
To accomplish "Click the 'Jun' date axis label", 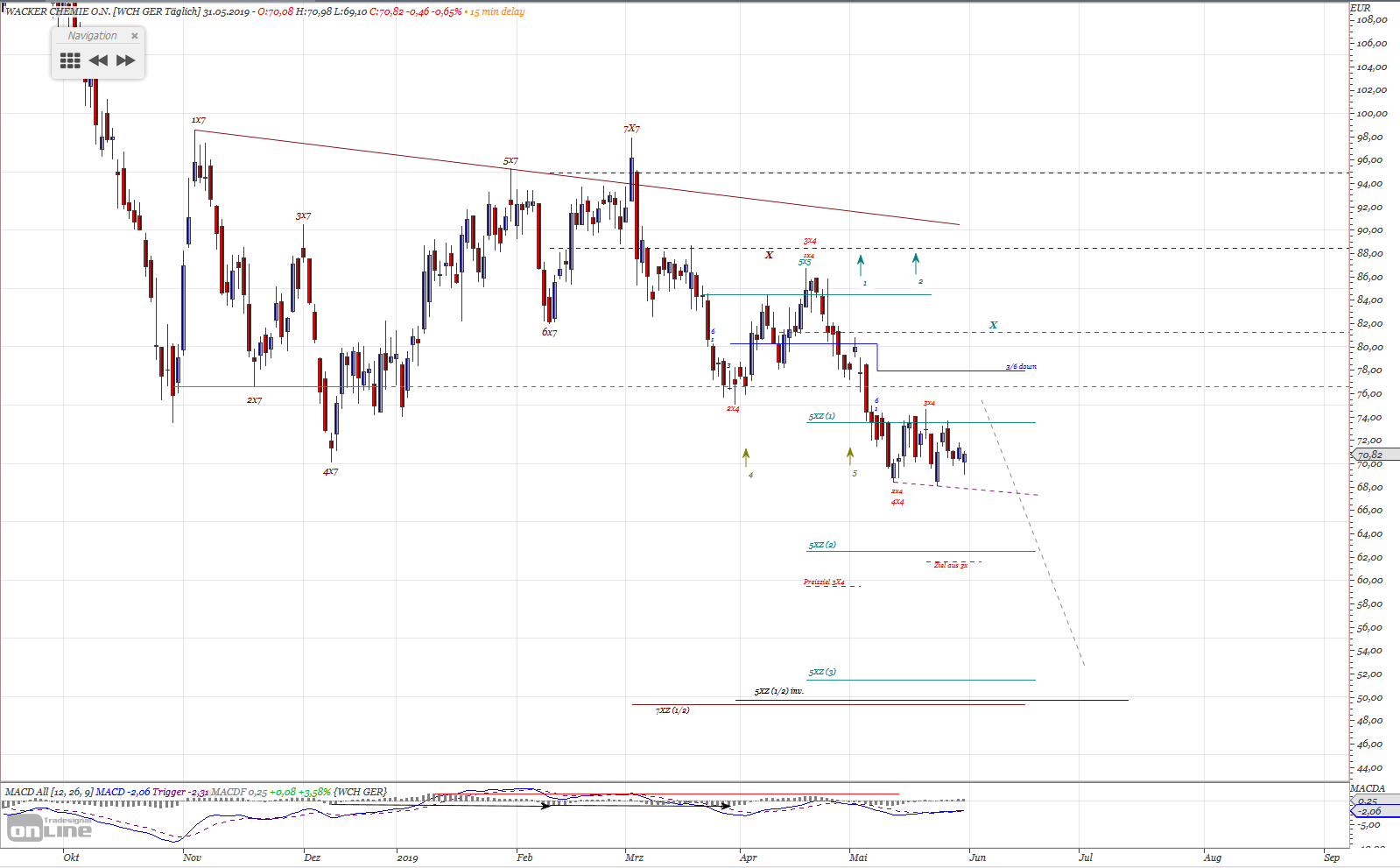I will click(x=977, y=857).
